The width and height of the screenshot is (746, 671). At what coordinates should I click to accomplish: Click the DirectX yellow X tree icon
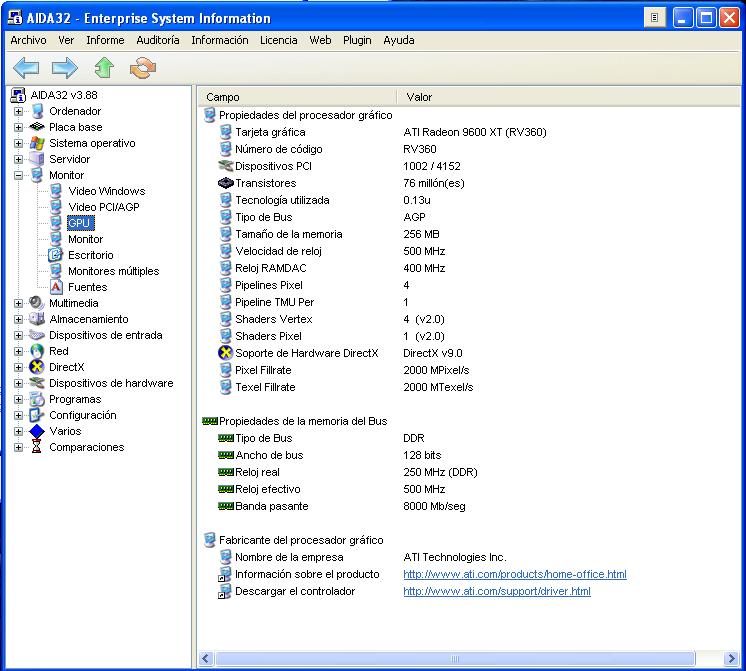point(37,367)
